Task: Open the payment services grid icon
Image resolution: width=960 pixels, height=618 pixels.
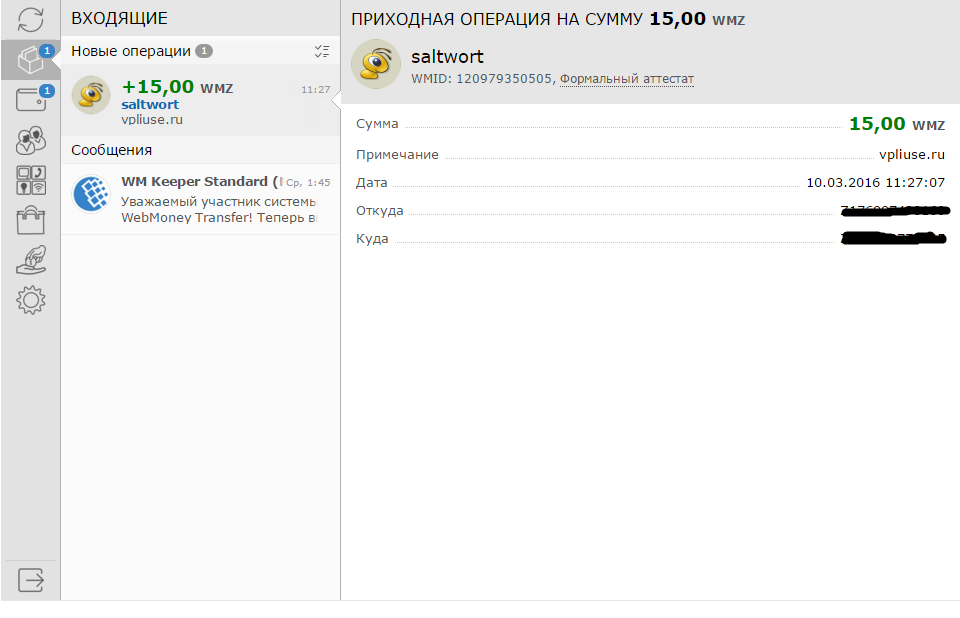Action: click(x=31, y=180)
